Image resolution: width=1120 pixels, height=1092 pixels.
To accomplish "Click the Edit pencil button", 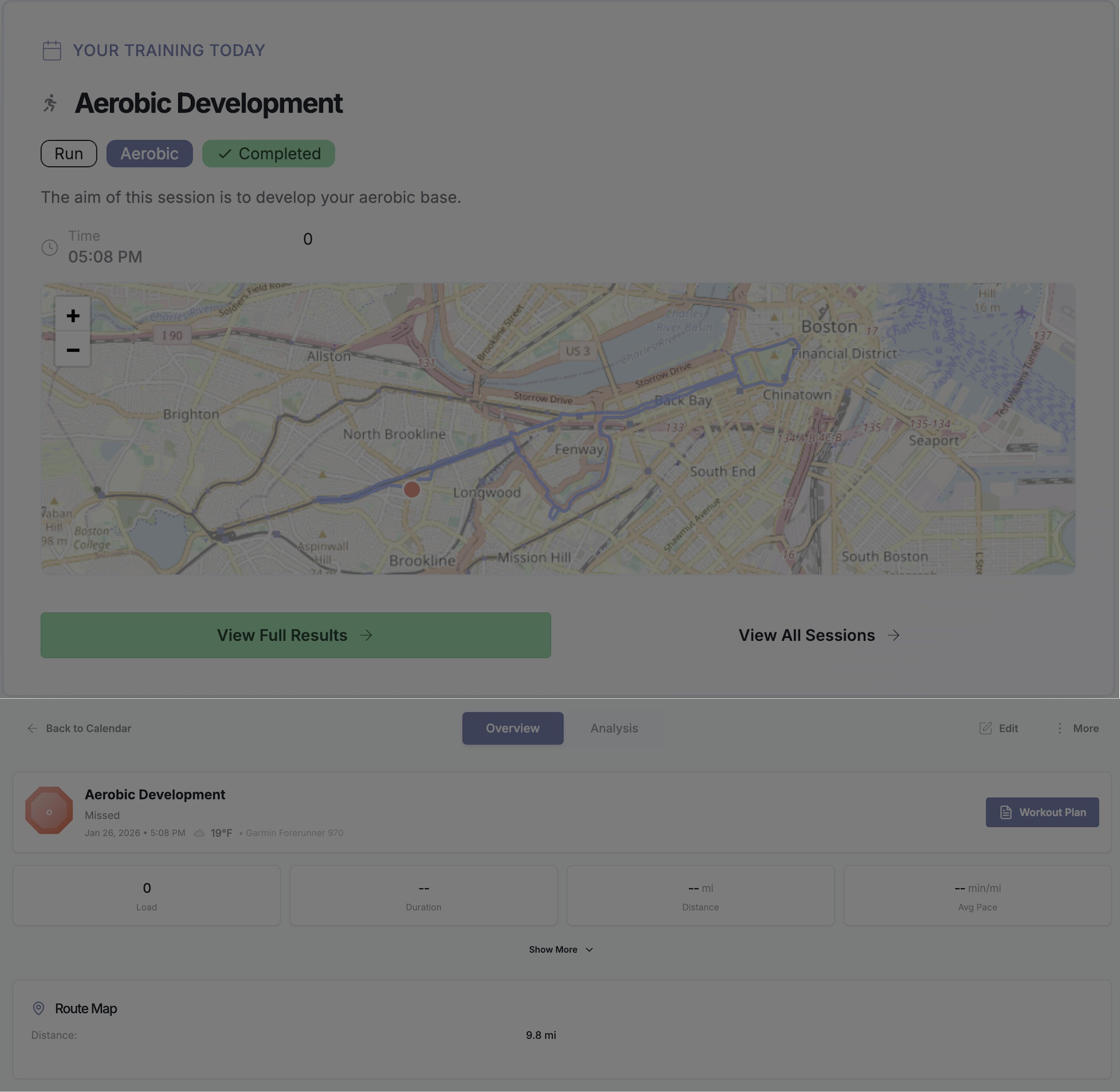I will click(999, 728).
